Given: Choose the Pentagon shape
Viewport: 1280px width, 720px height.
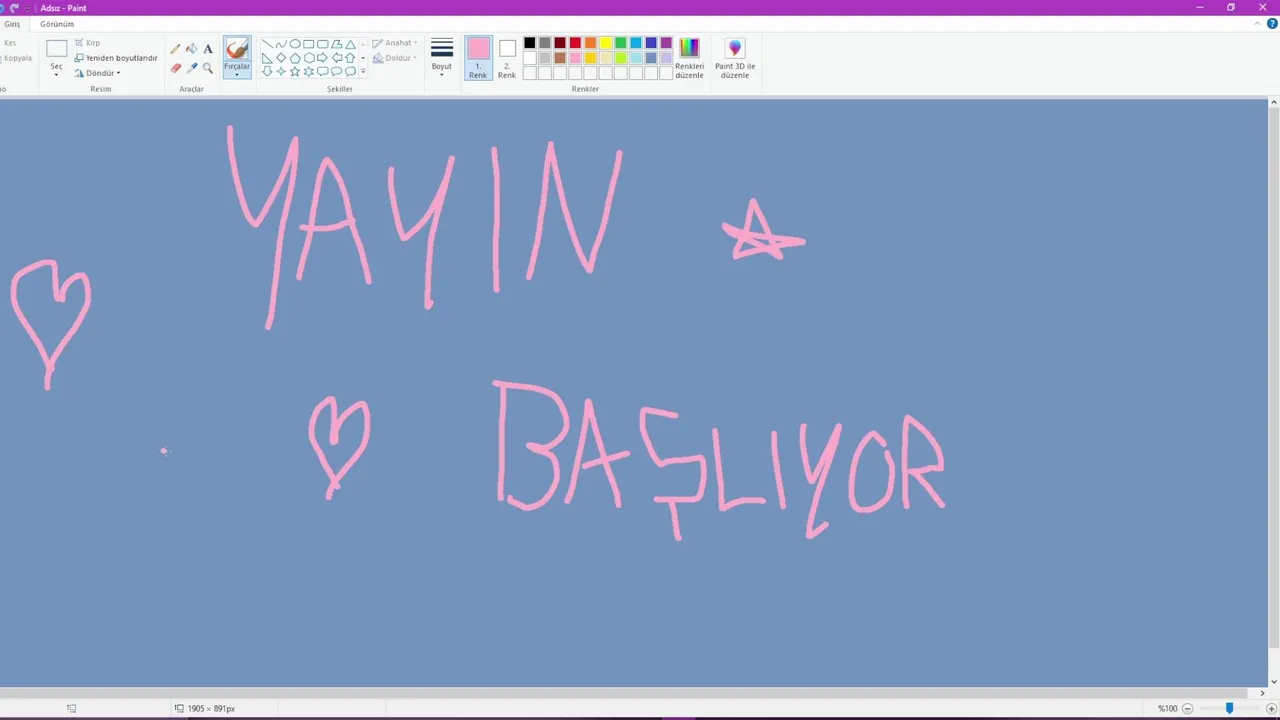Looking at the screenshot, I should tap(295, 58).
